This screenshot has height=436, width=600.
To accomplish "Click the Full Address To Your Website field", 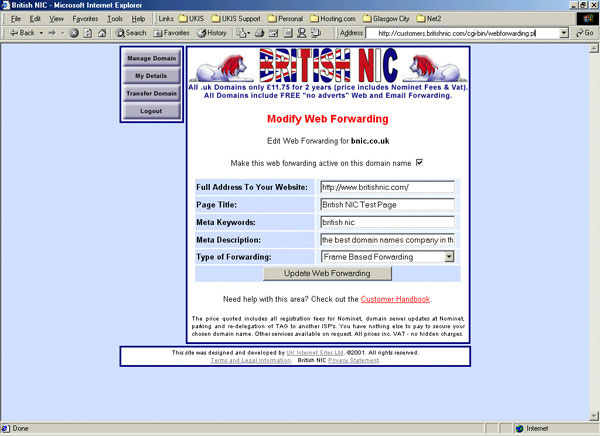I will pyautogui.click(x=388, y=187).
